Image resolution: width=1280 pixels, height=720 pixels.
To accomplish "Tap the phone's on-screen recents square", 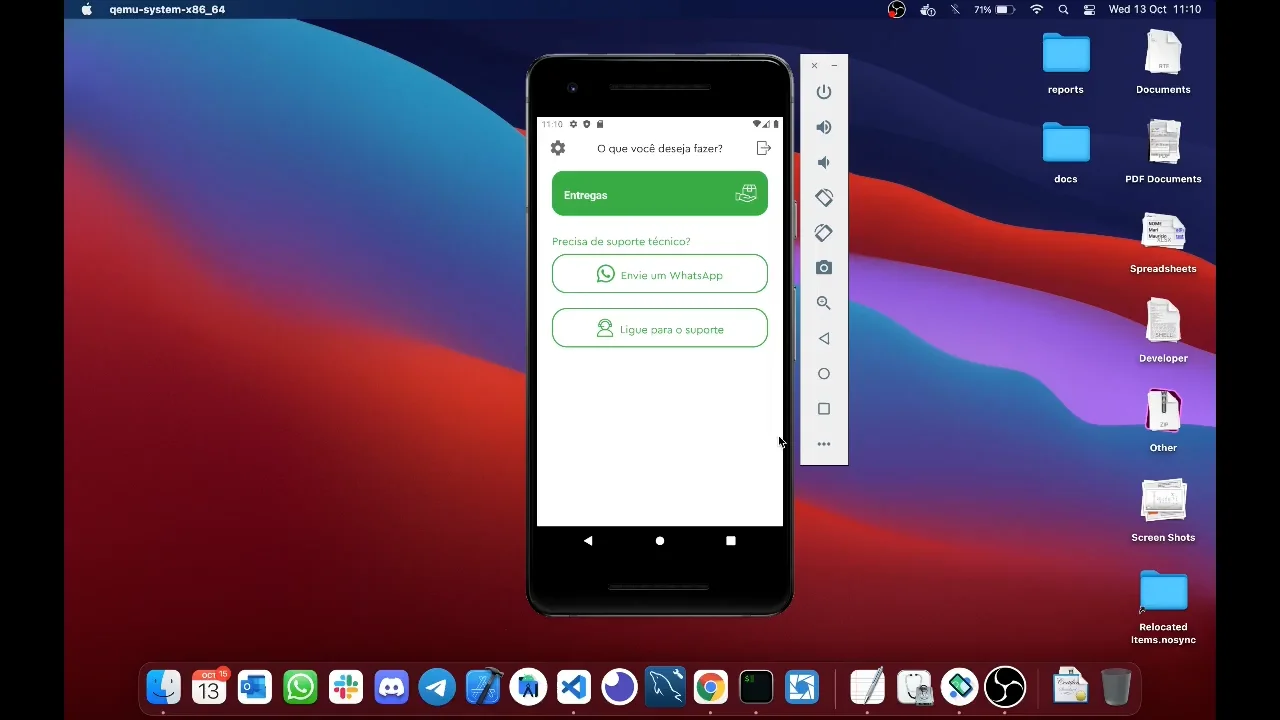I will click(731, 541).
